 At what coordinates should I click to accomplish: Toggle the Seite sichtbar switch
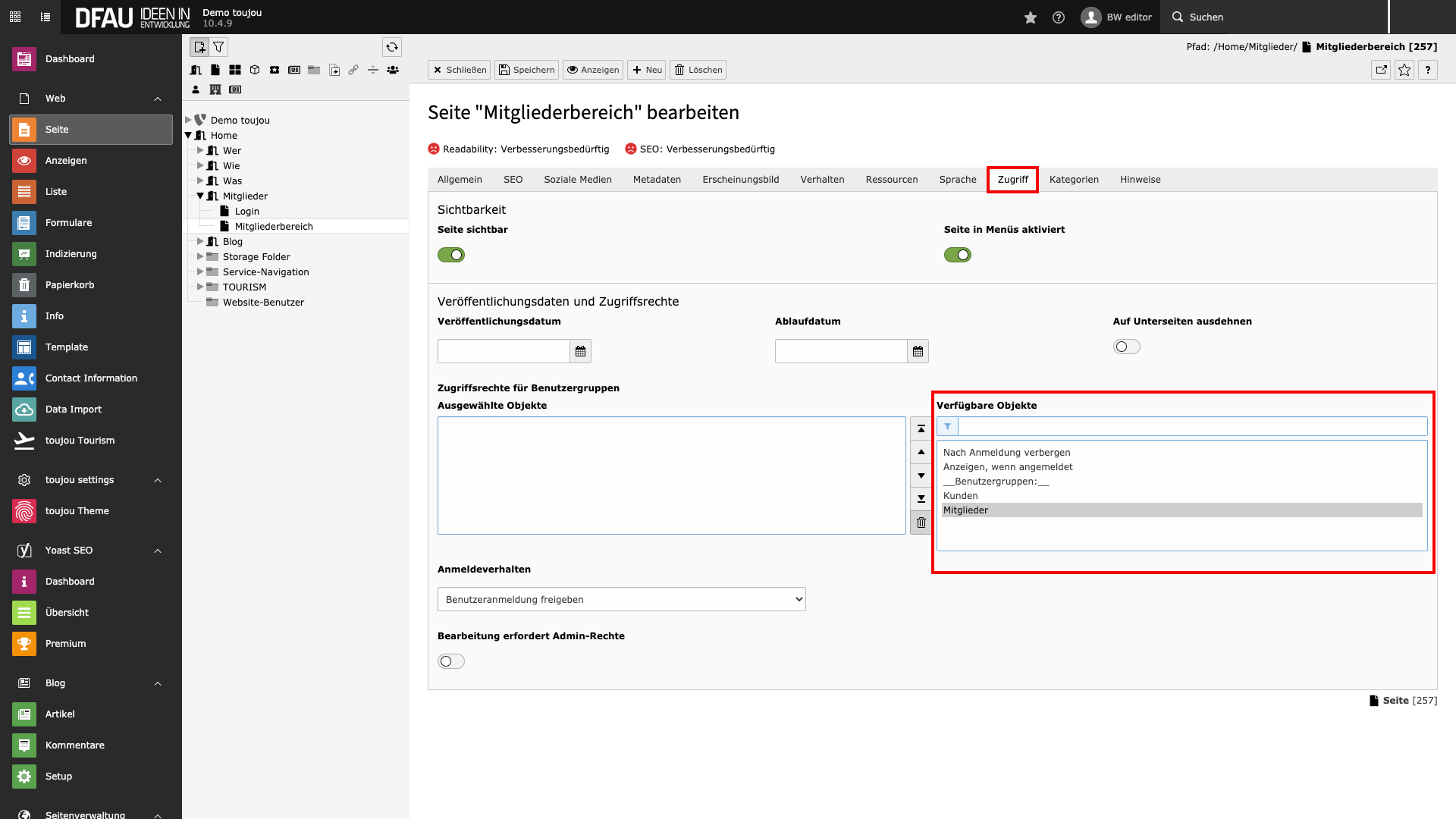coord(451,255)
